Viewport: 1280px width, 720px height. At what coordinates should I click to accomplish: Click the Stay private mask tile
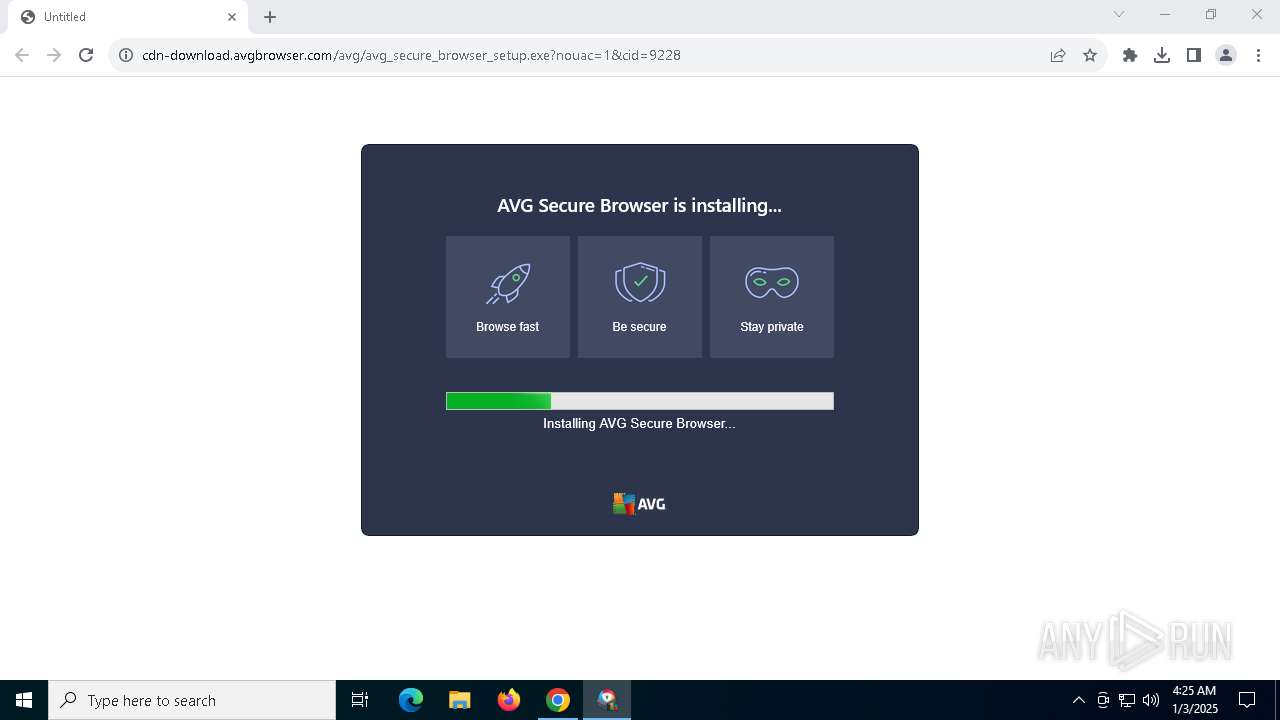tap(772, 297)
